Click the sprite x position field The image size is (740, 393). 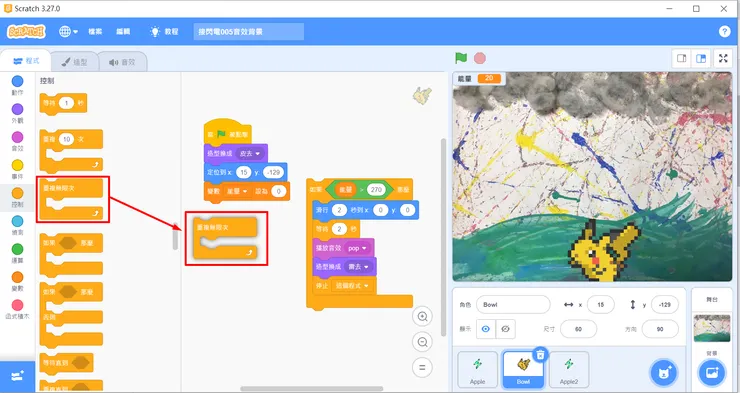pyautogui.click(x=600, y=305)
